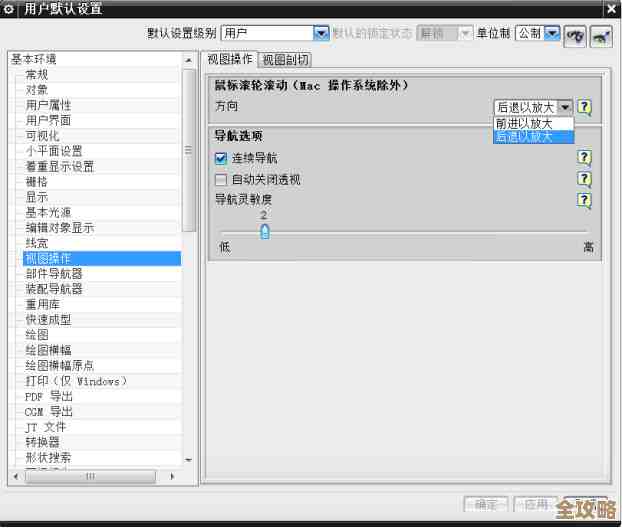
Task: Click the horizontal scrollbar left arrow
Action: pos(15,476)
